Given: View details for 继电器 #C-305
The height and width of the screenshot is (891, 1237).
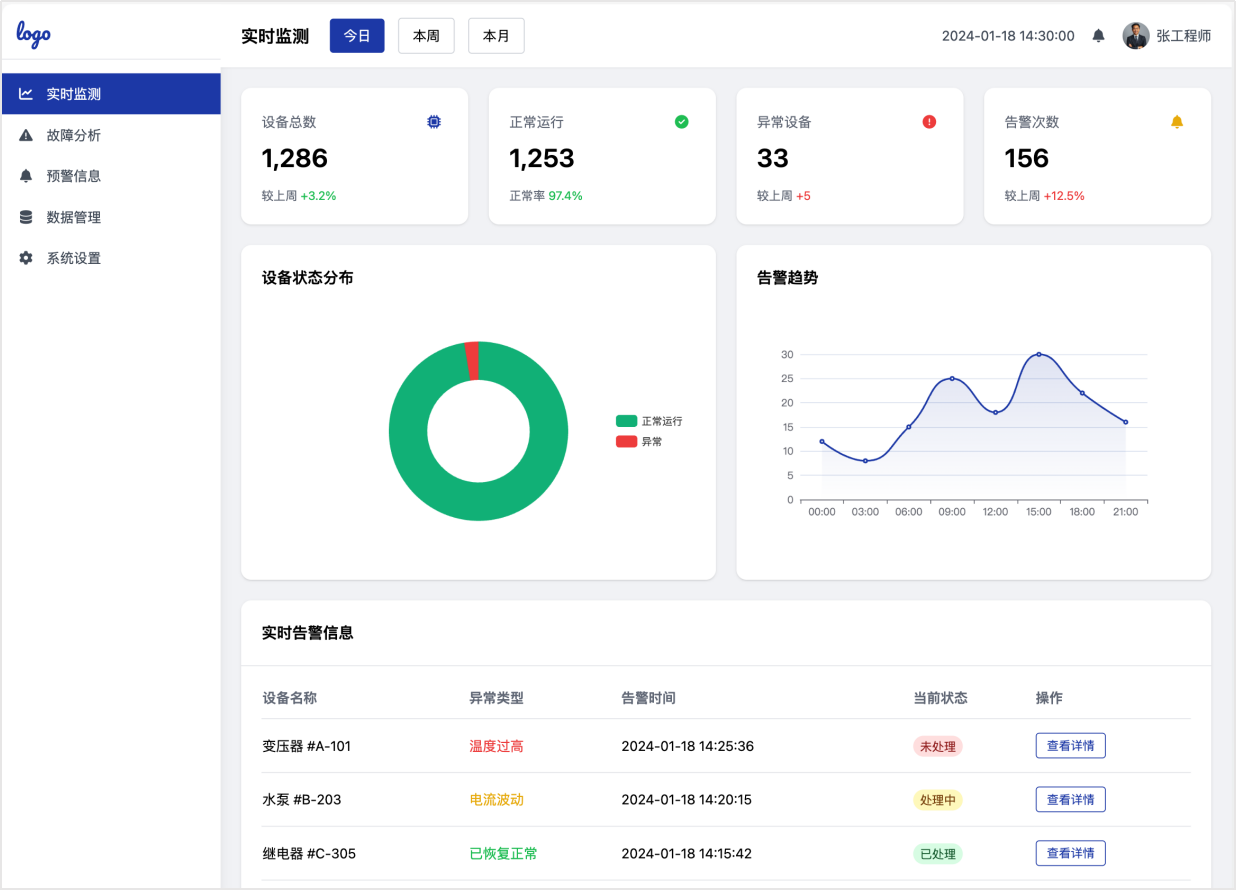Looking at the screenshot, I should click(1070, 854).
